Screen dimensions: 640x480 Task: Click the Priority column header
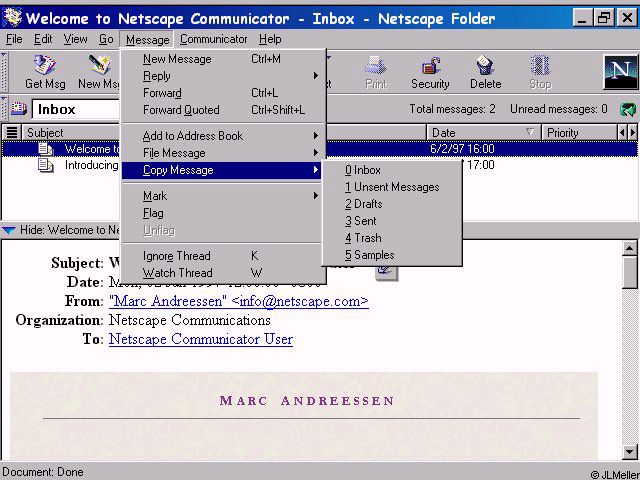[579, 133]
